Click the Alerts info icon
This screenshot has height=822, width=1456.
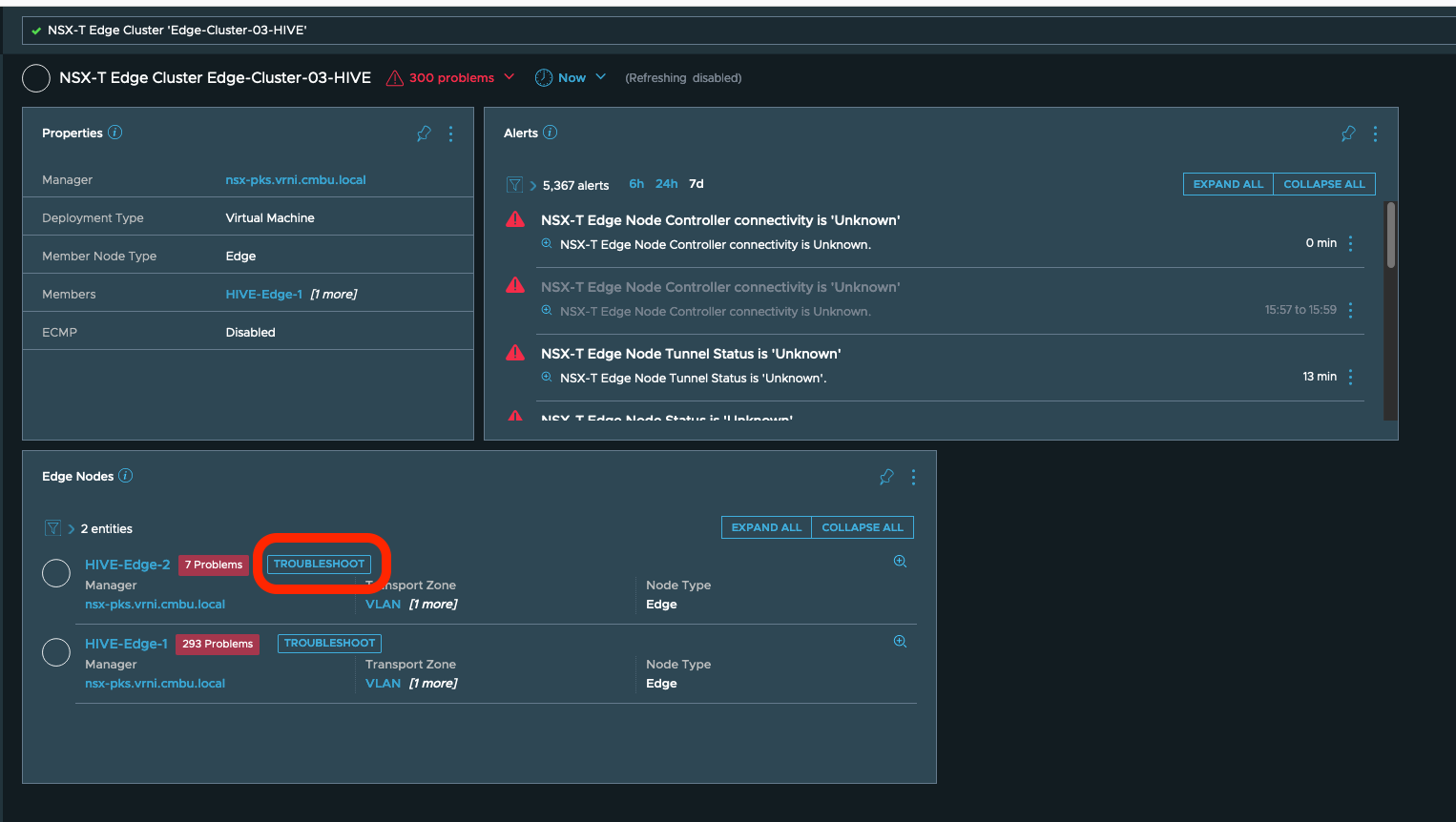coord(550,133)
